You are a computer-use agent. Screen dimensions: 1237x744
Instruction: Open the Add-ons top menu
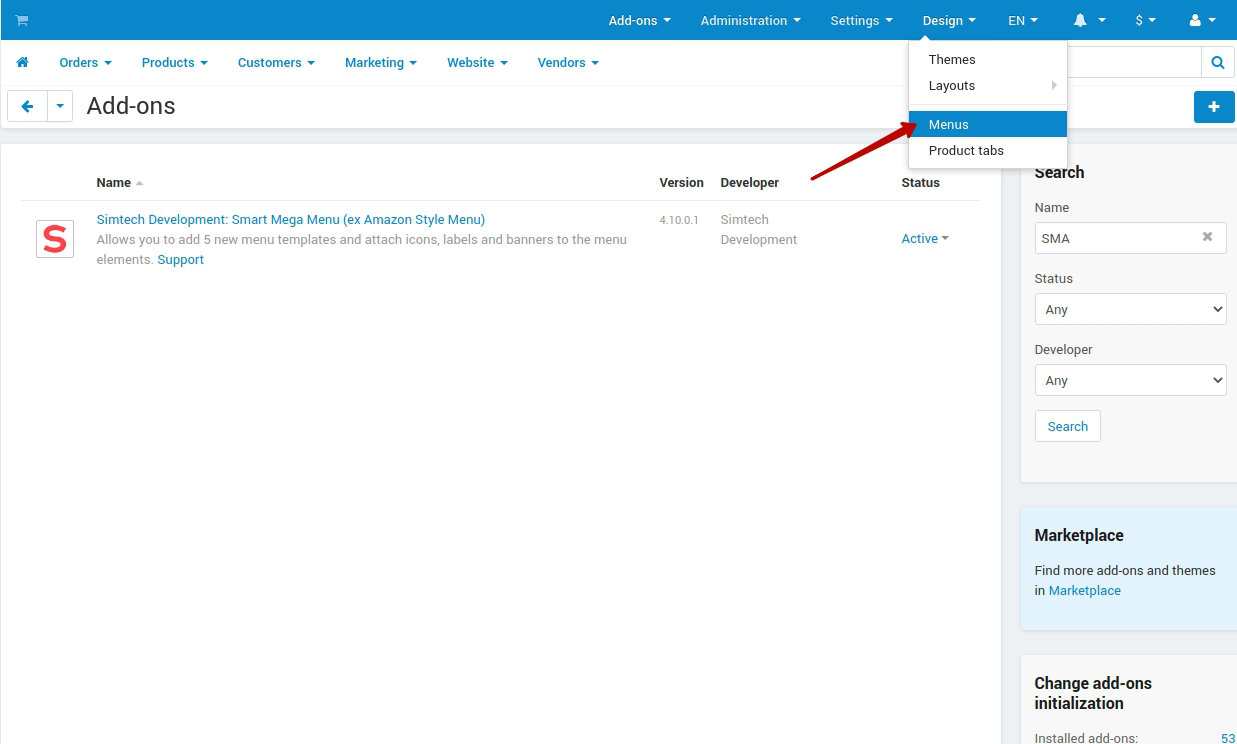[640, 20]
